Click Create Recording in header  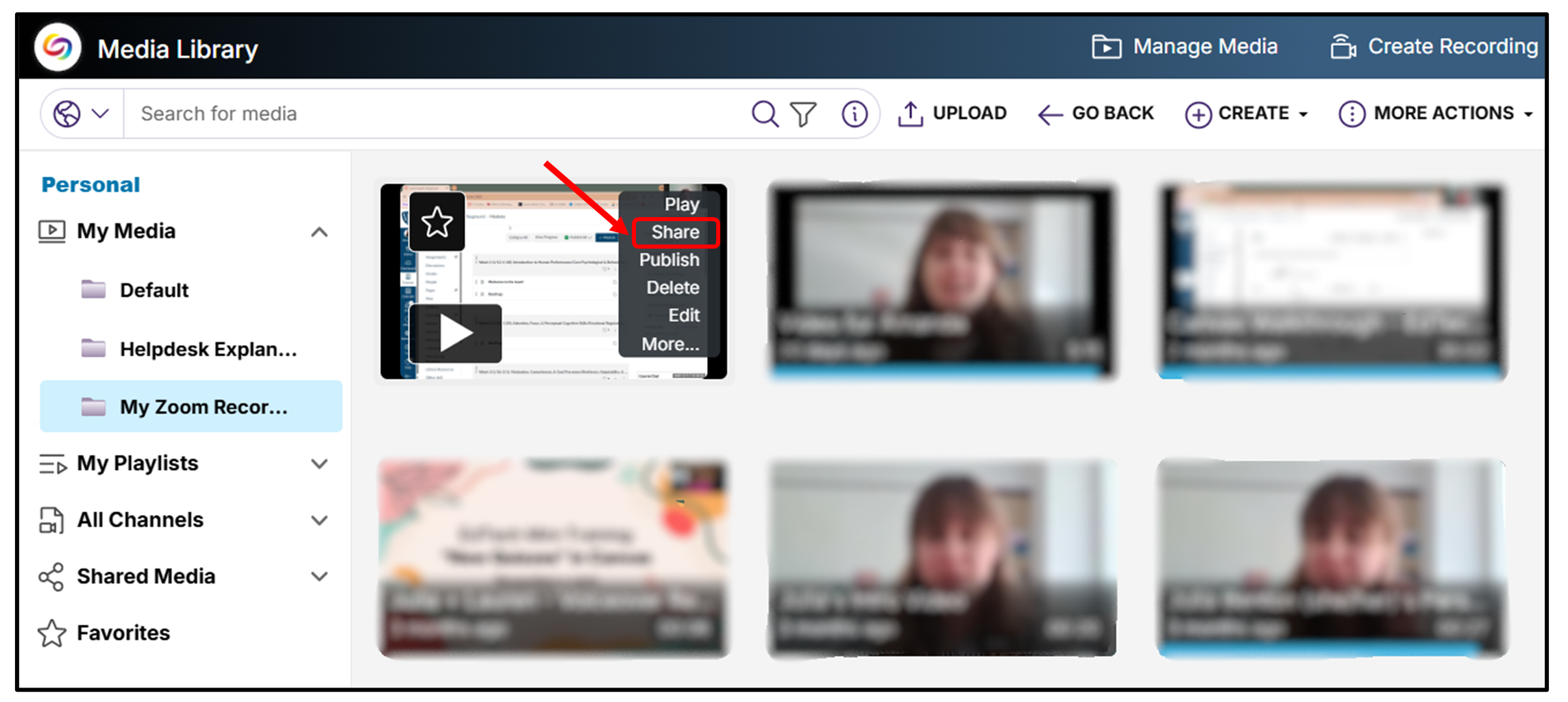pyautogui.click(x=1434, y=47)
